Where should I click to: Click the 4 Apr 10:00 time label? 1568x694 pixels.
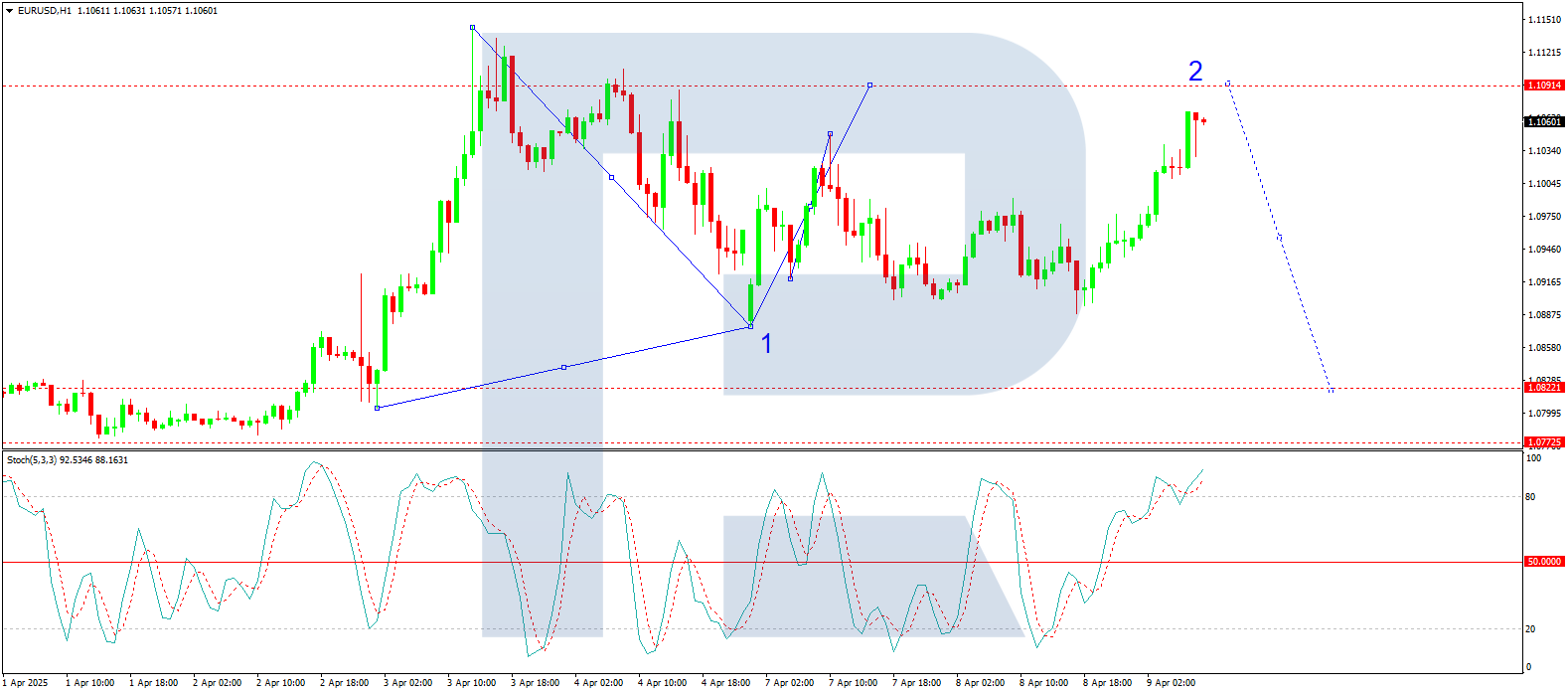663,683
